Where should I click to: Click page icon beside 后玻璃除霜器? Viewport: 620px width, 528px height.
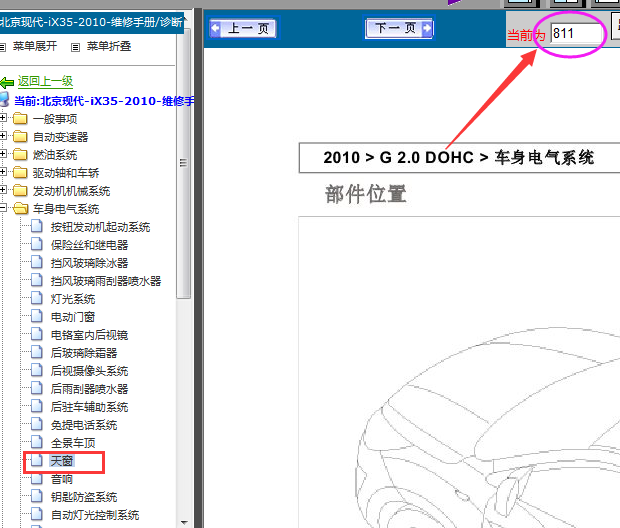pyautogui.click(x=37, y=352)
